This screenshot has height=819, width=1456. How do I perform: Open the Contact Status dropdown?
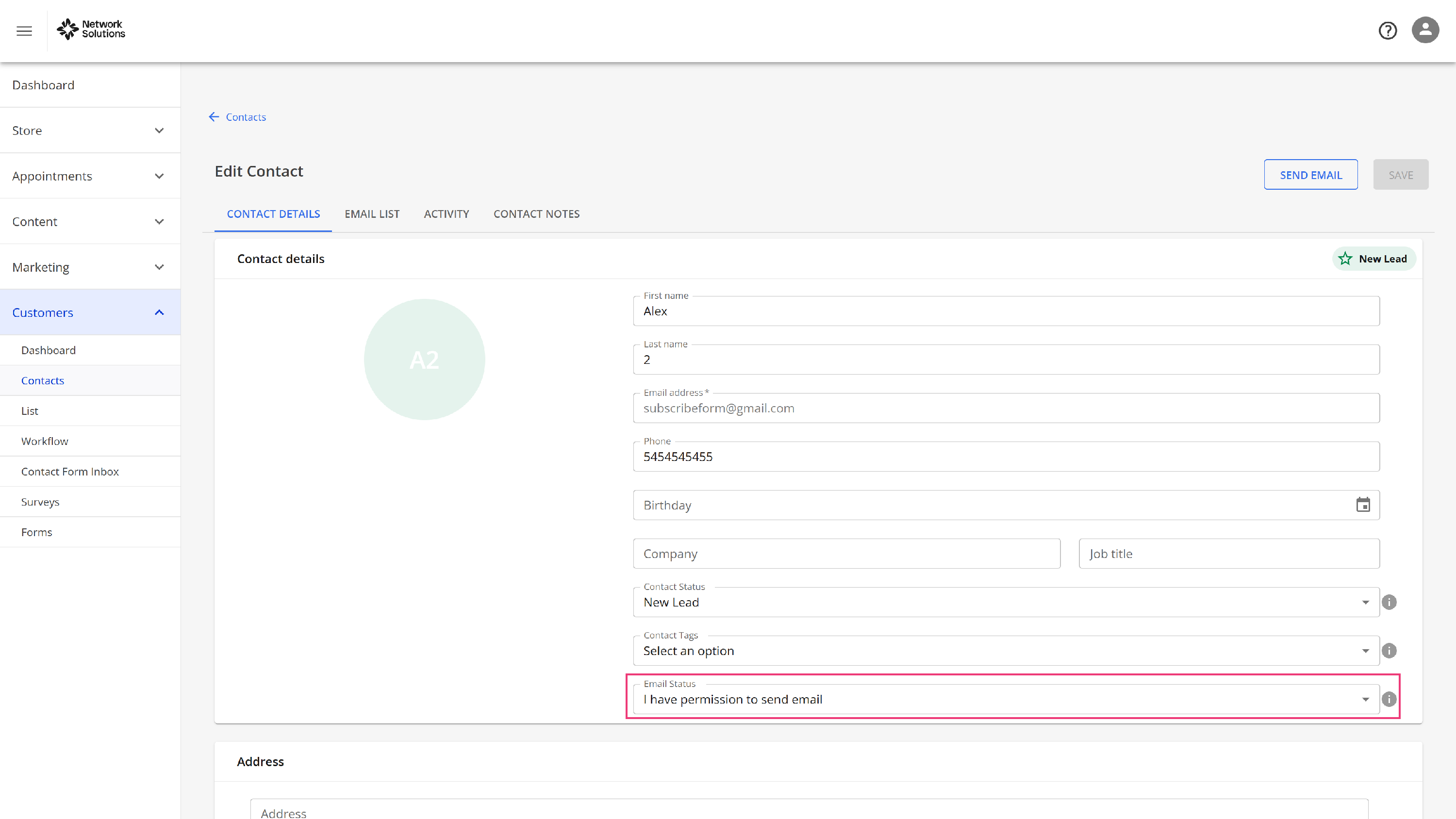pyautogui.click(x=1006, y=602)
